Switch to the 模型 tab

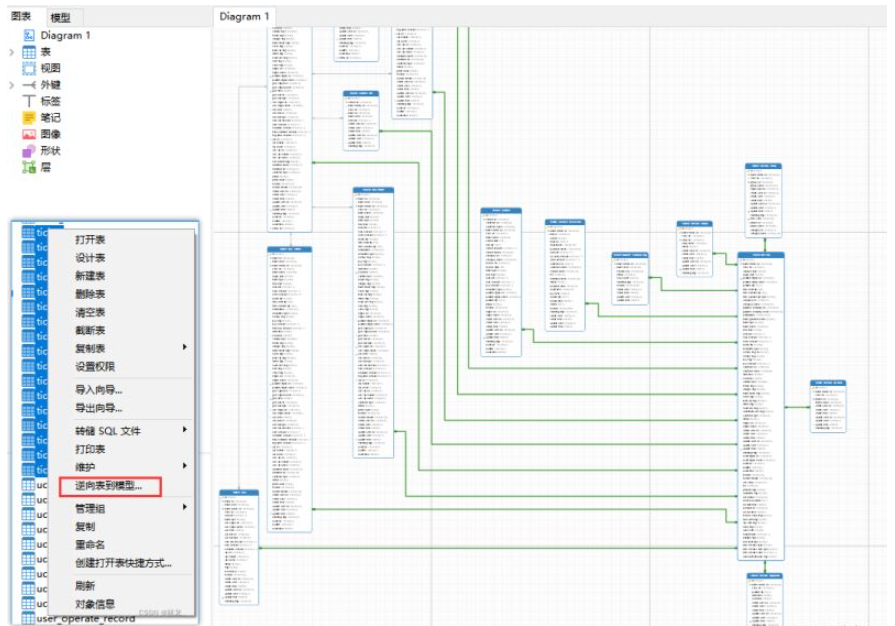[x=60, y=18]
